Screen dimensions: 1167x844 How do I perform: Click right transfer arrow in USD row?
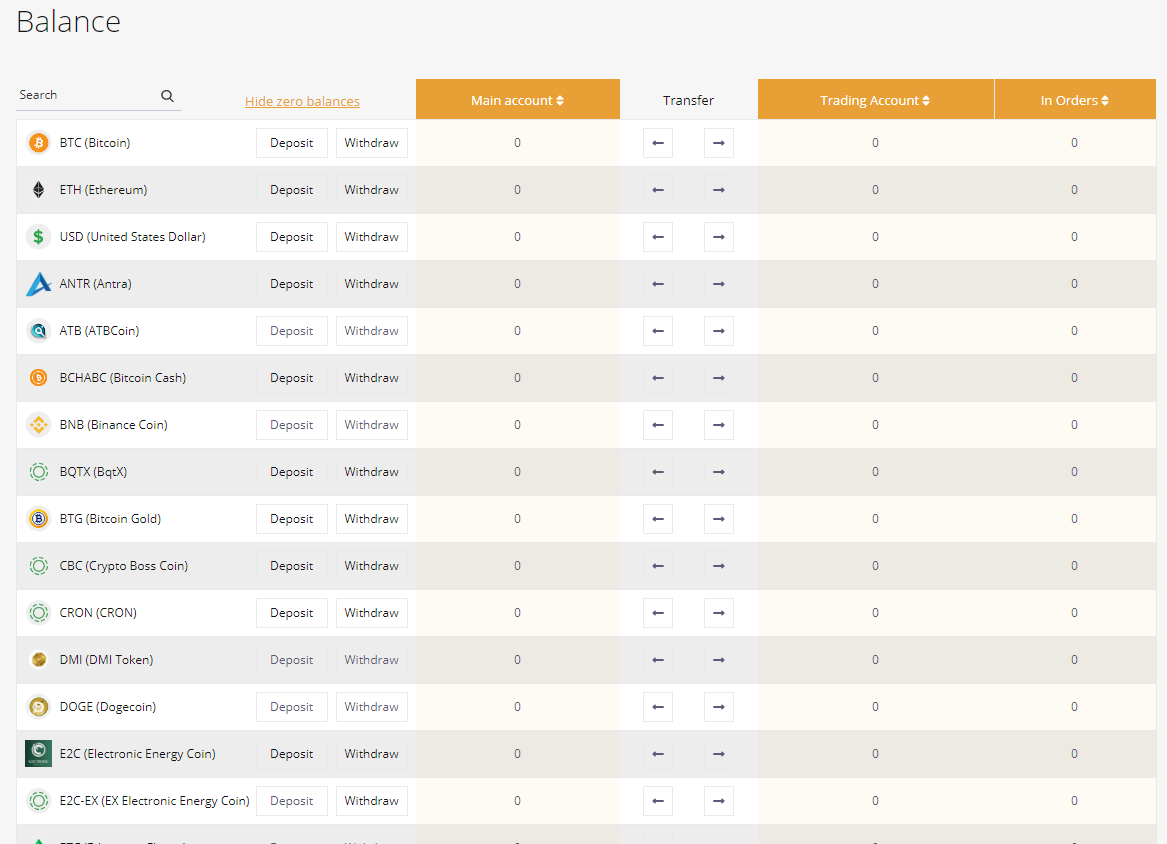coord(718,237)
